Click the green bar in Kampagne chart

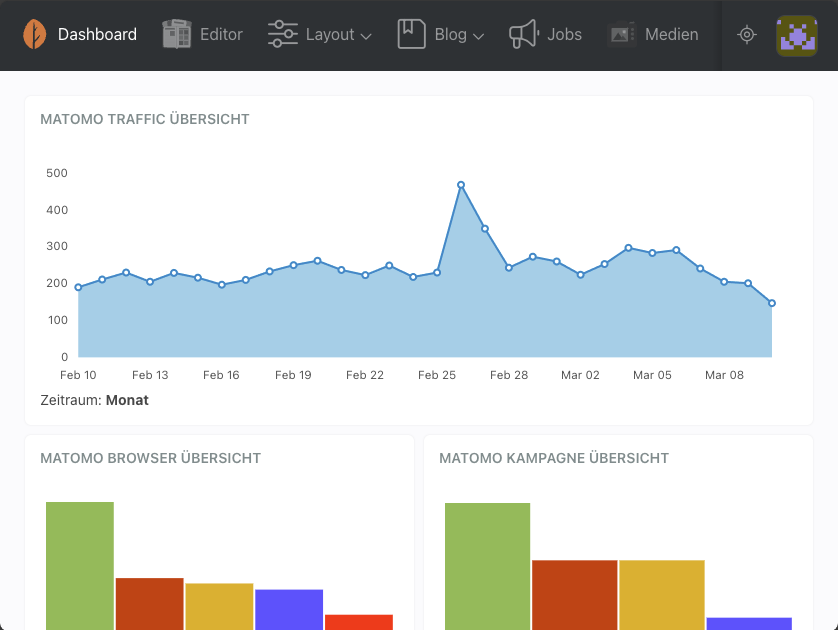[x=487, y=566]
